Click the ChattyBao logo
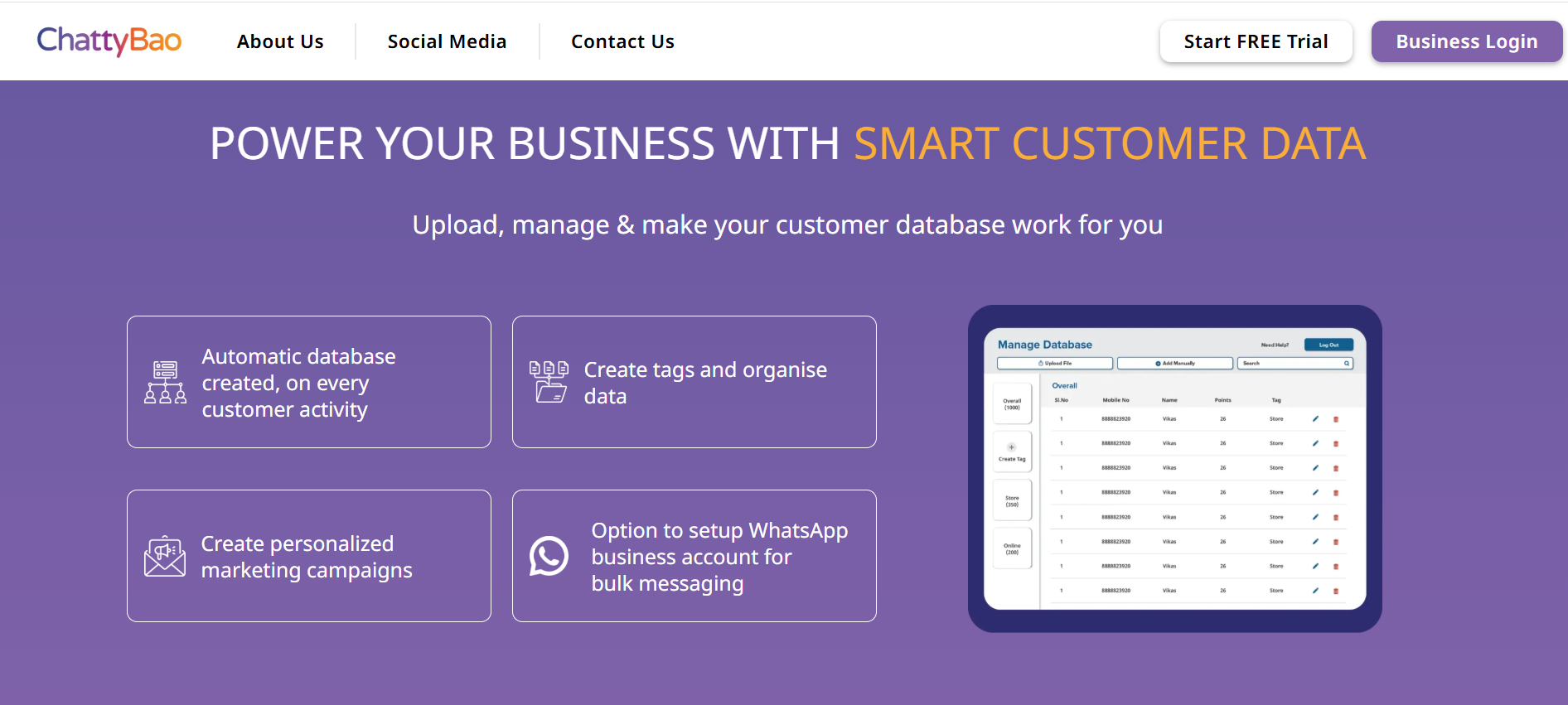The width and height of the screenshot is (1568, 705). pyautogui.click(x=109, y=41)
